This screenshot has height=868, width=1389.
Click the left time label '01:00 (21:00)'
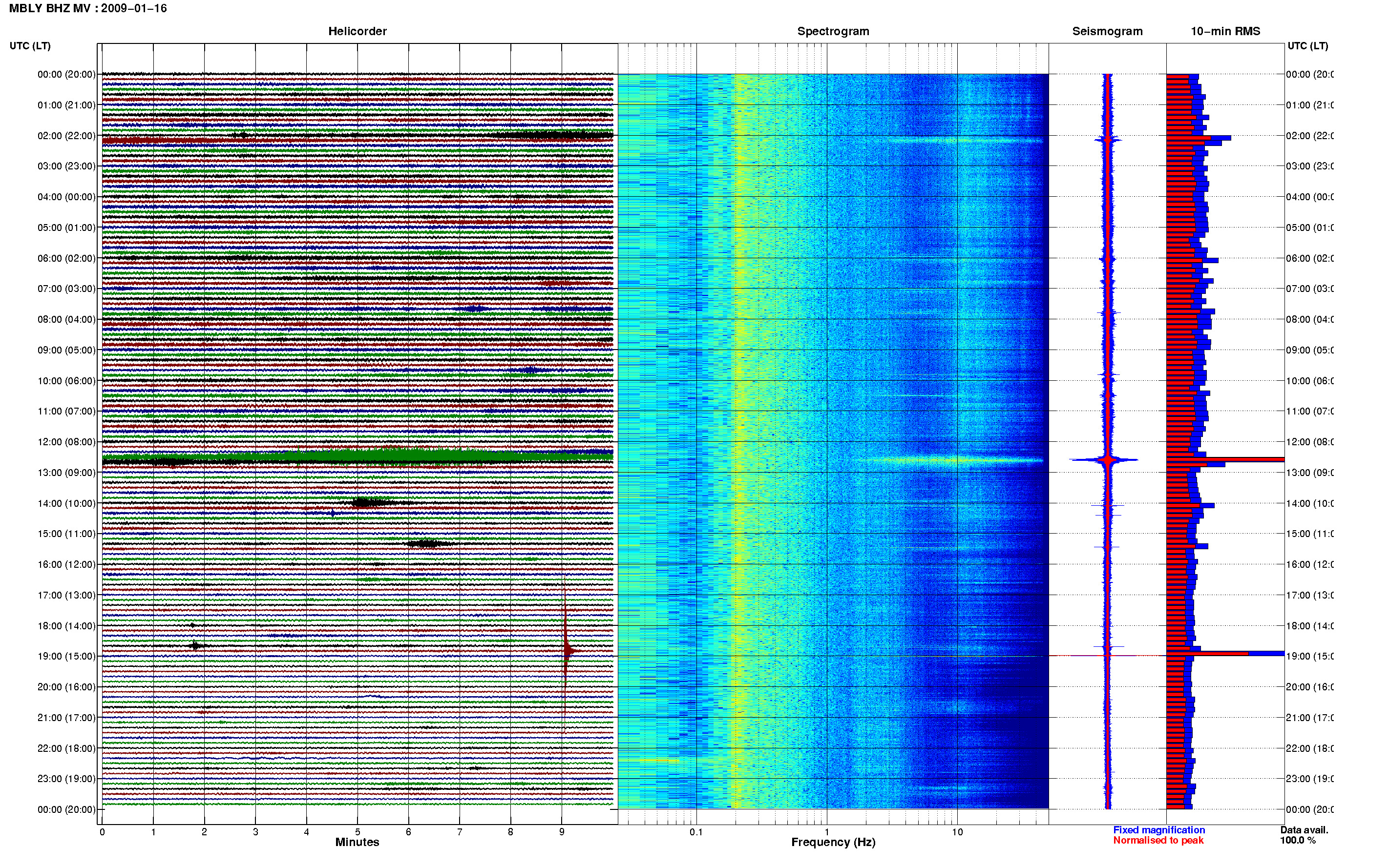coord(66,105)
